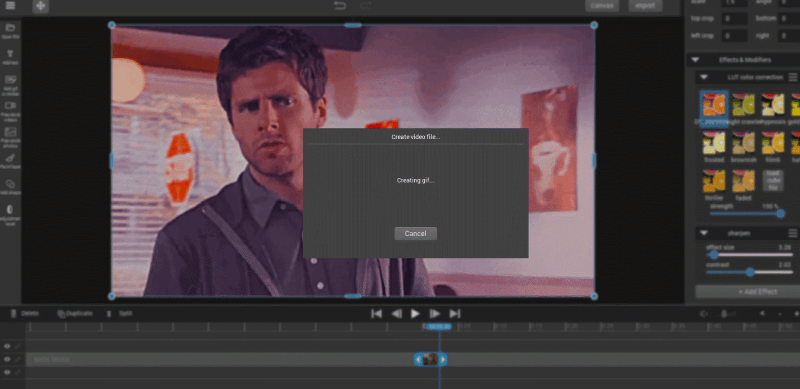800x389 pixels.
Task: Redo the last action
Action: pyautogui.click(x=366, y=6)
